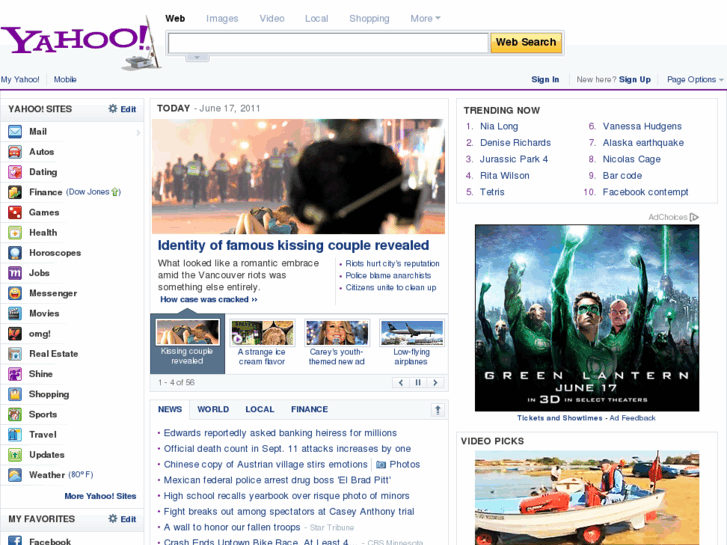The image size is (727, 545).
Task: Click the Autos car icon
Action: pos(15,152)
